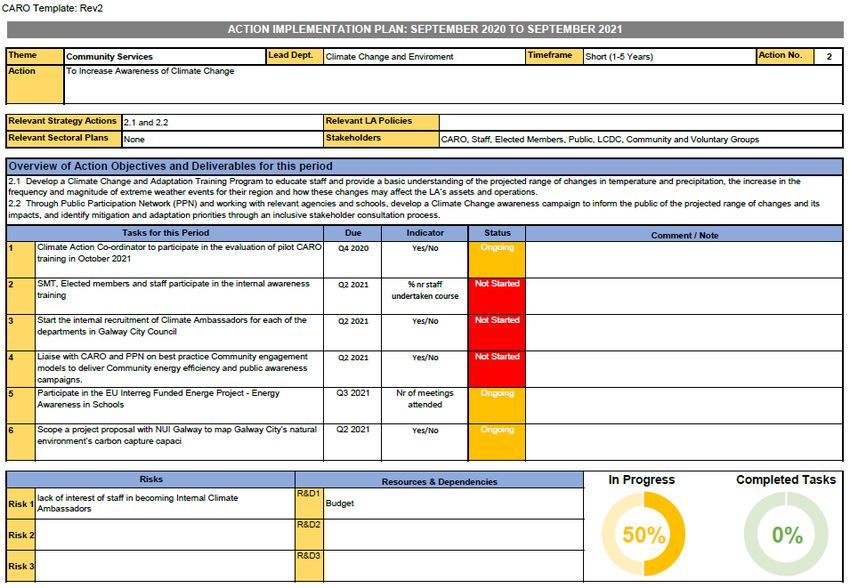Viewport: 850px width, 588px height.
Task: Click the 'Not Started' status for task 4
Action: [497, 369]
